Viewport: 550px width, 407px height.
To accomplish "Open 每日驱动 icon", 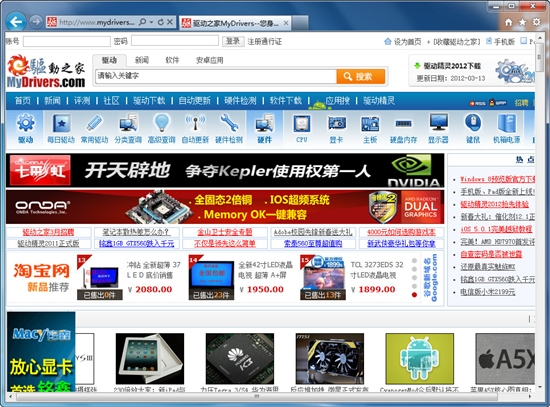I will click(61, 128).
